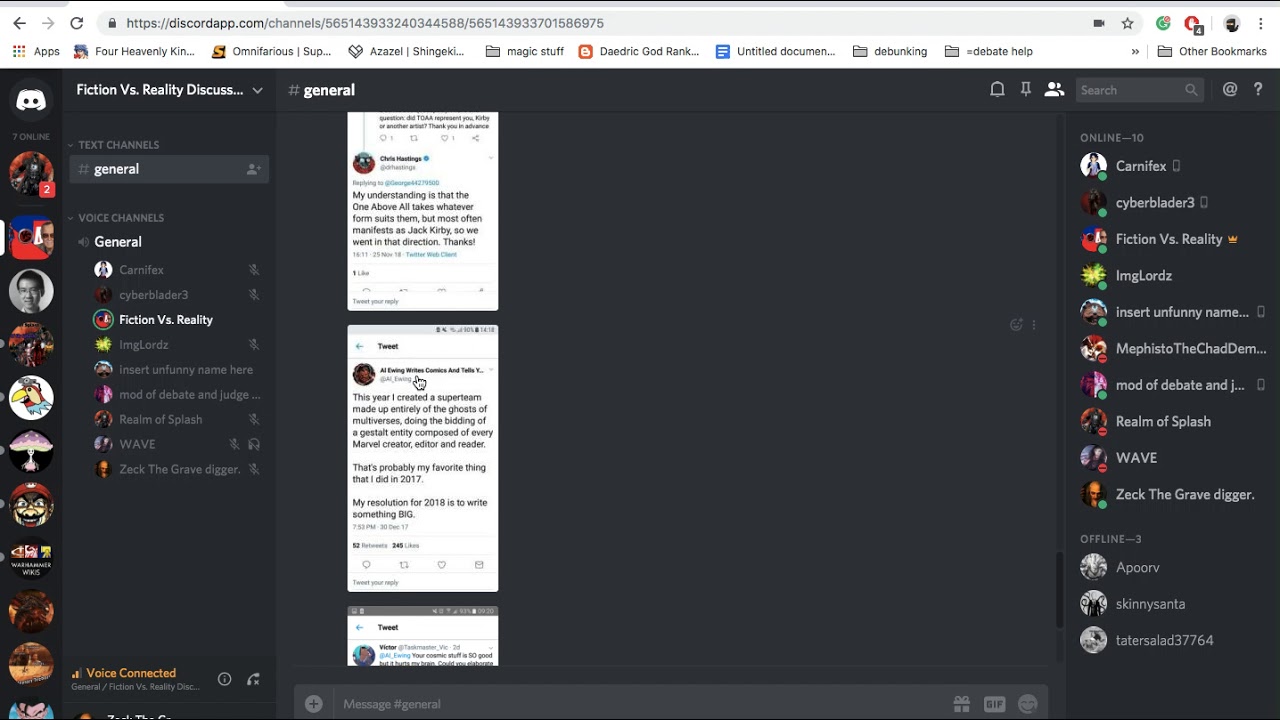Open more options on tweet message
The width and height of the screenshot is (1280, 720).
(1034, 325)
